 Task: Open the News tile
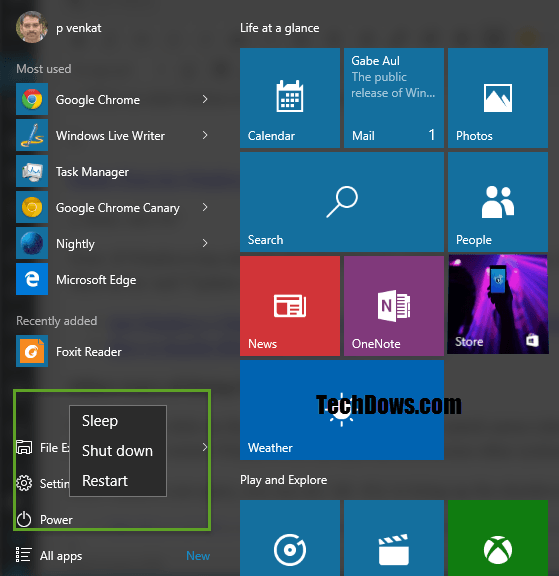pos(290,306)
